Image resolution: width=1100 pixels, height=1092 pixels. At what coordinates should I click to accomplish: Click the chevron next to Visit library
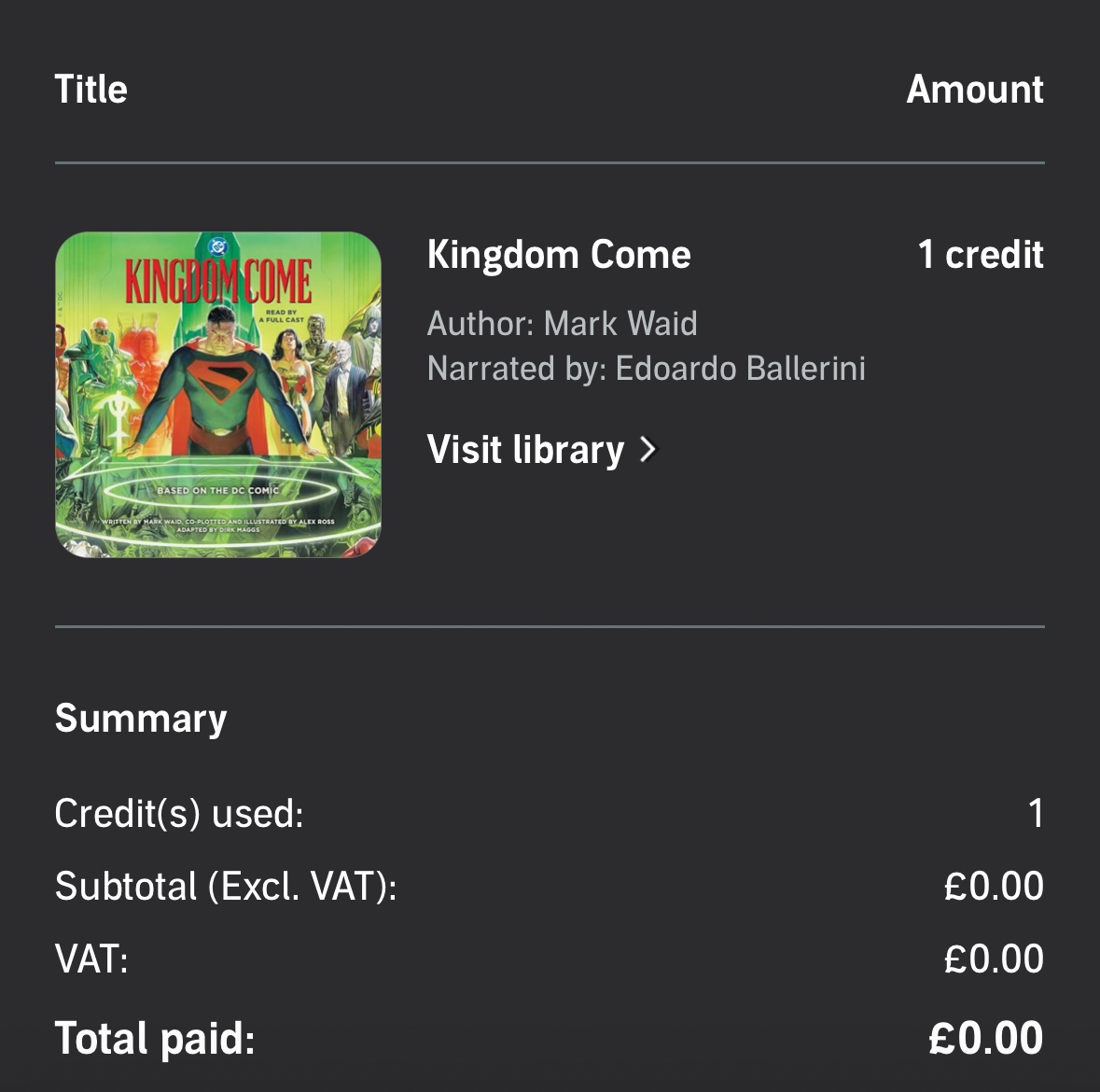tap(648, 450)
